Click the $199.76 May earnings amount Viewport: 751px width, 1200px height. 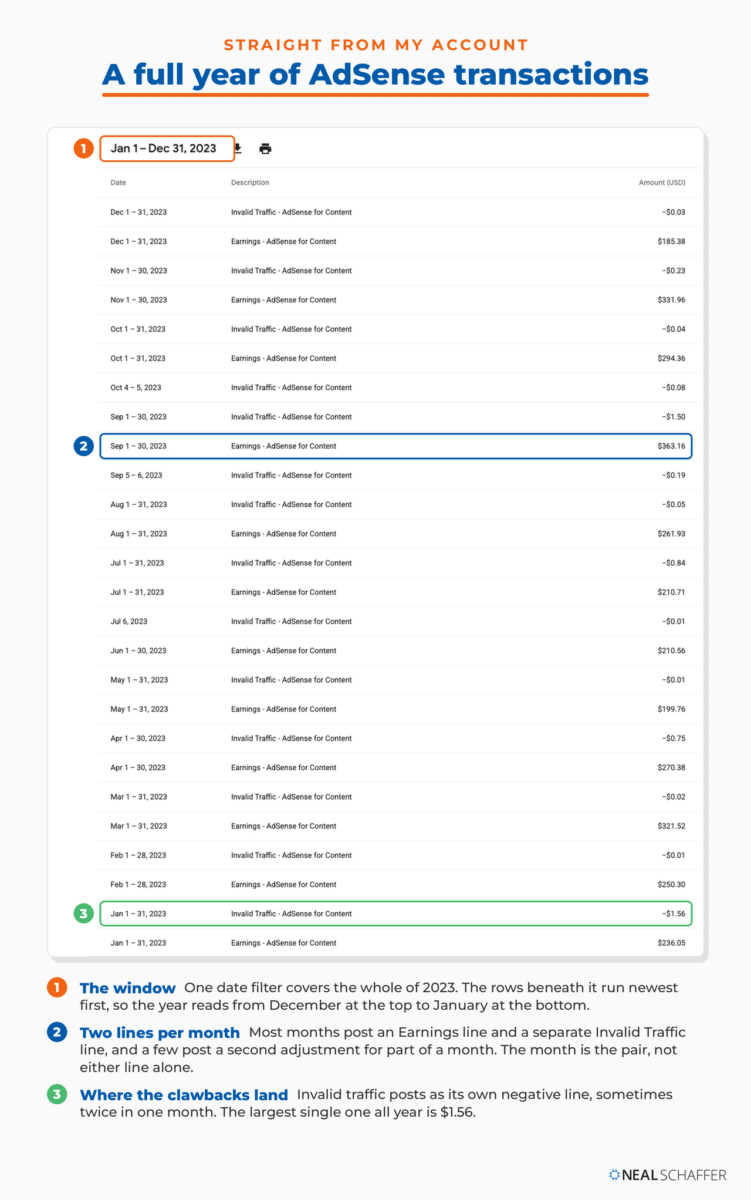[671, 709]
